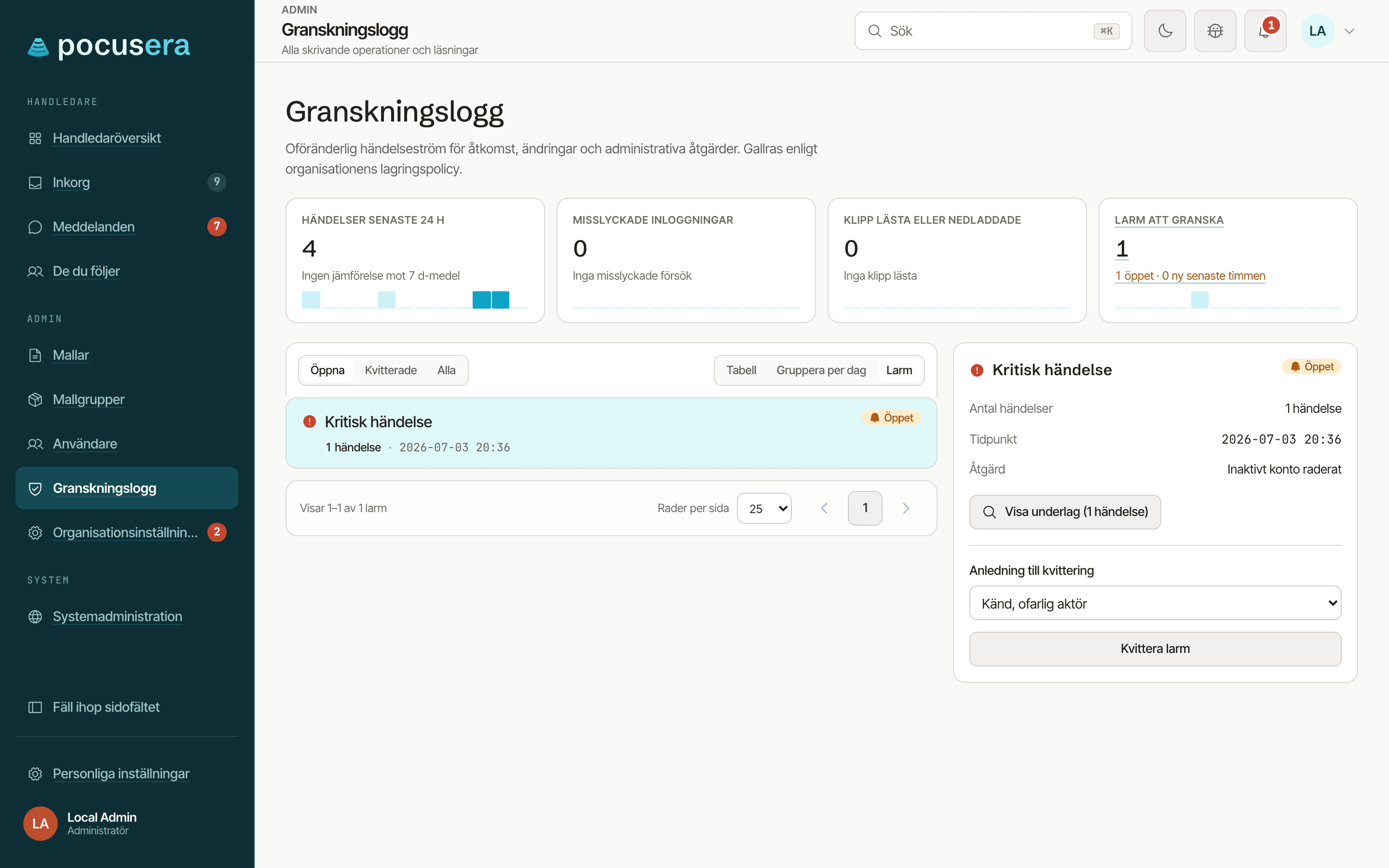Image resolution: width=1389 pixels, height=868 pixels.
Task: Click the Meddelanden chat bubble icon
Action: (35, 227)
